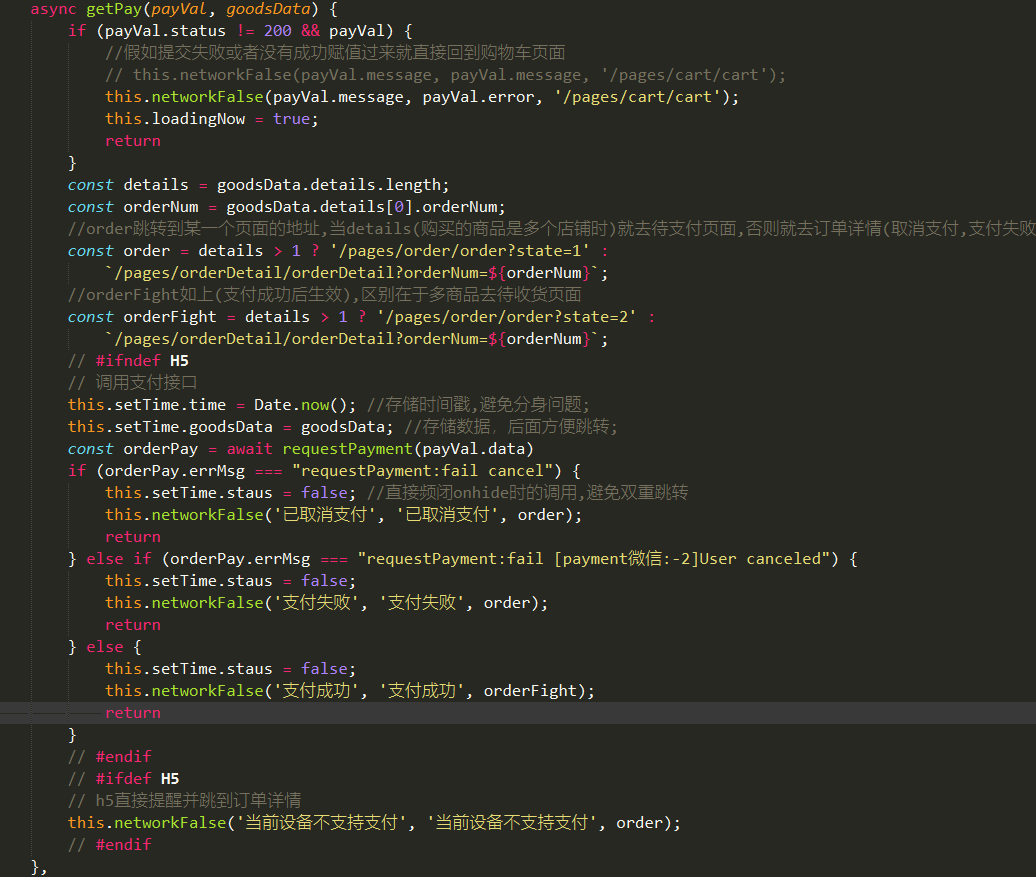Click the commented-out this.networkFalse line
1036x877 pixels.
tap(445, 75)
